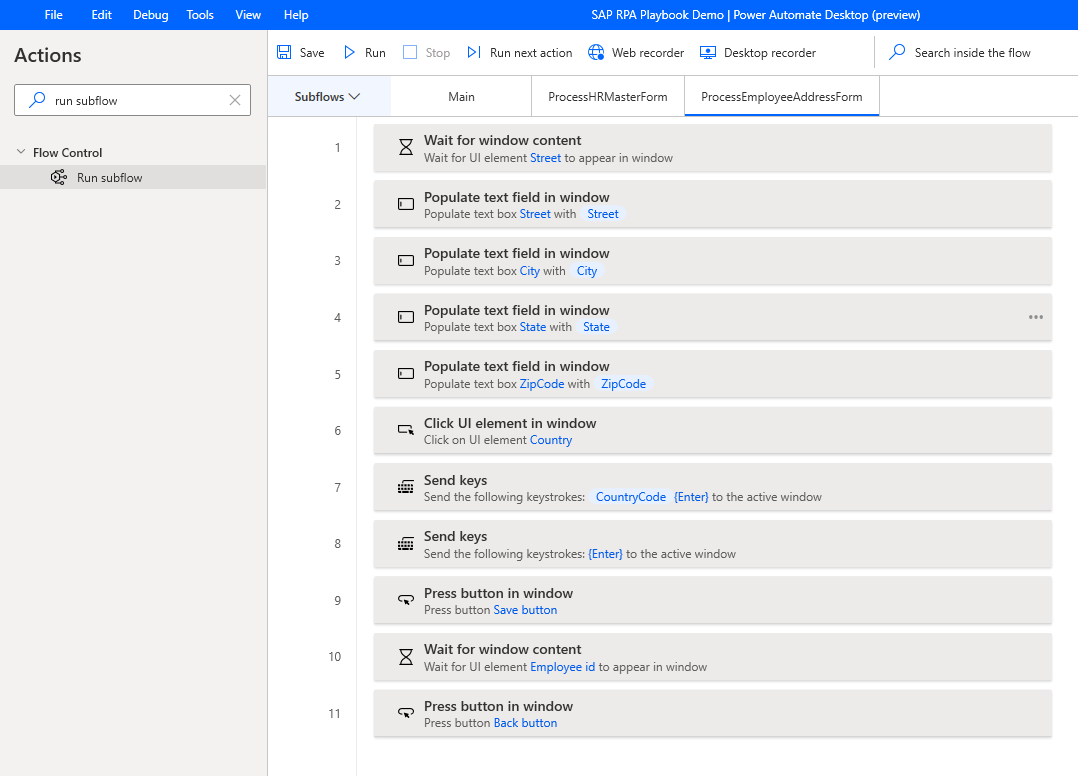Click hourglass icon of step 10 Wait action
Image resolution: width=1078 pixels, height=776 pixels.
point(406,656)
